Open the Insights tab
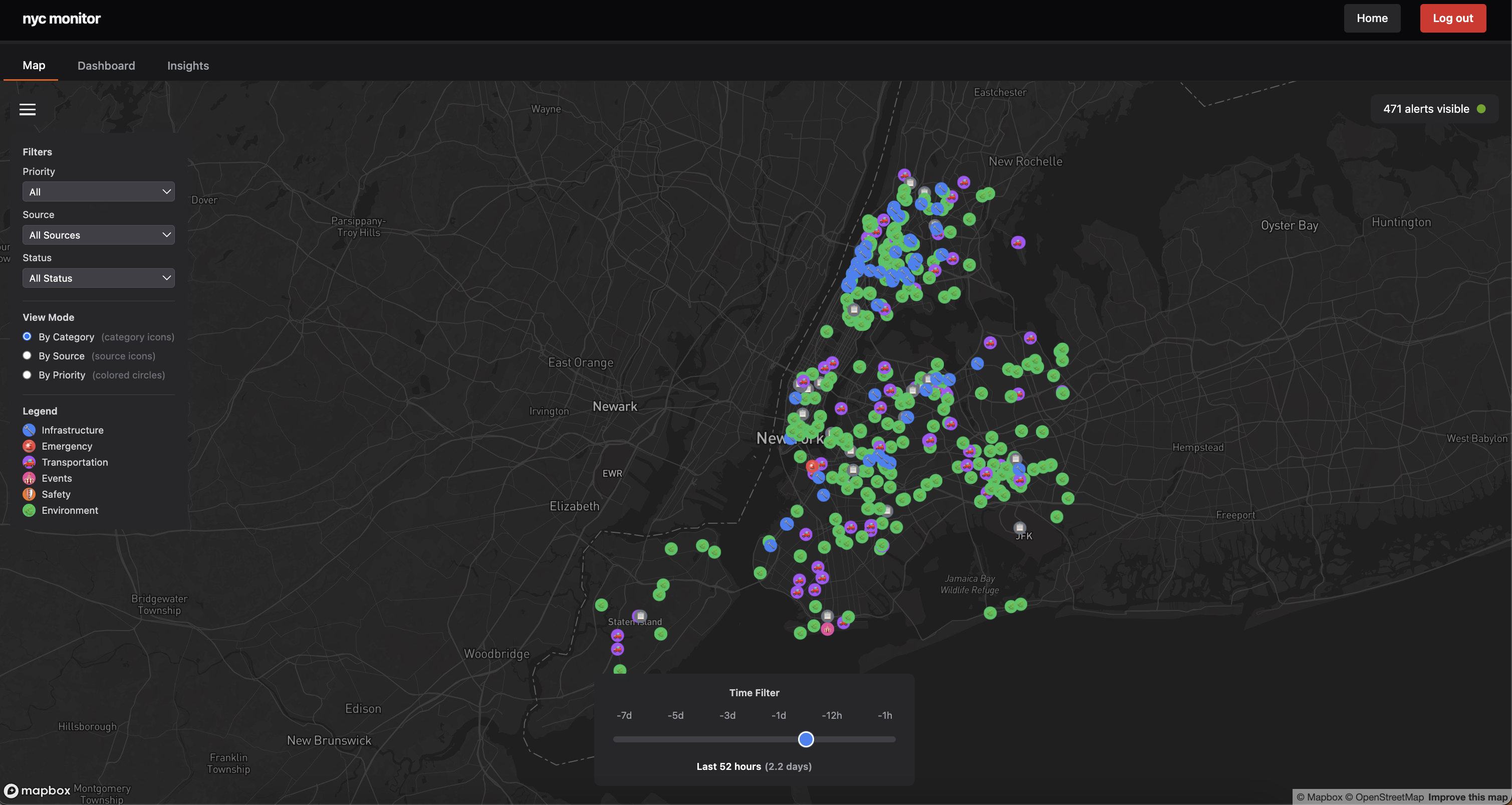This screenshot has width=1512, height=805. pos(188,66)
